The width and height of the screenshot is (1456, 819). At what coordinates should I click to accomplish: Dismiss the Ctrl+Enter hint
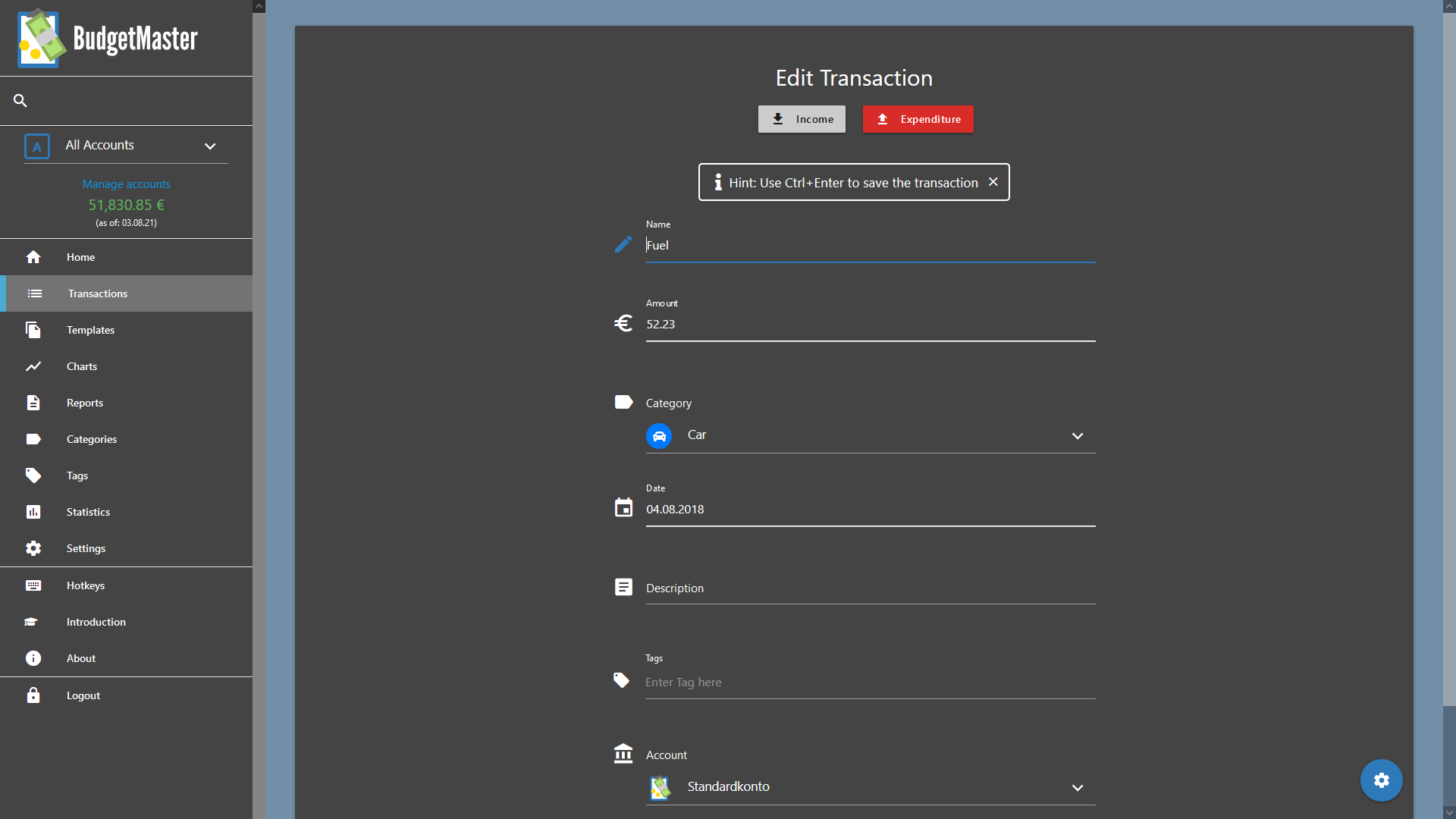coord(993,182)
